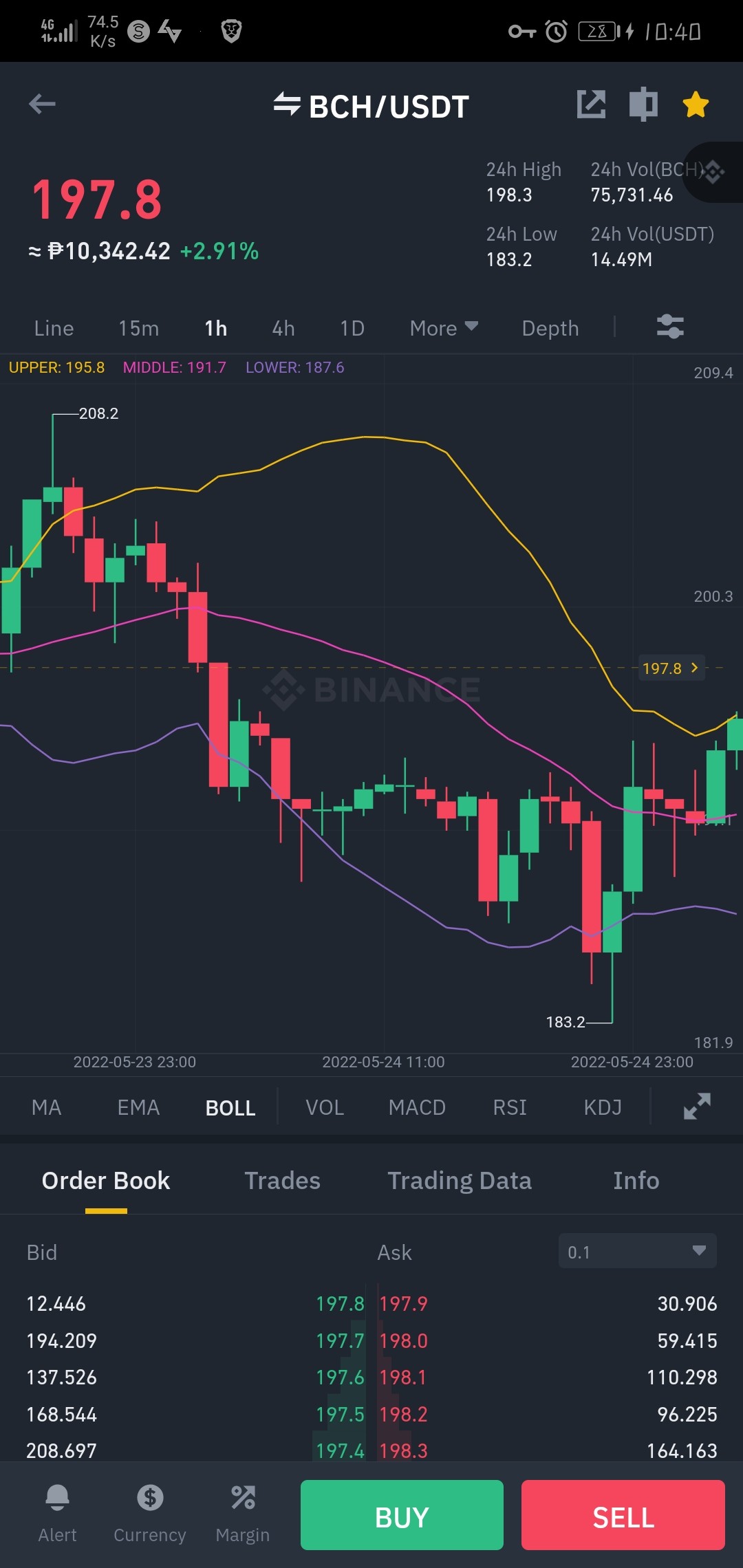The image size is (743, 1568).
Task: Select the 4h timeframe tab
Action: click(283, 328)
